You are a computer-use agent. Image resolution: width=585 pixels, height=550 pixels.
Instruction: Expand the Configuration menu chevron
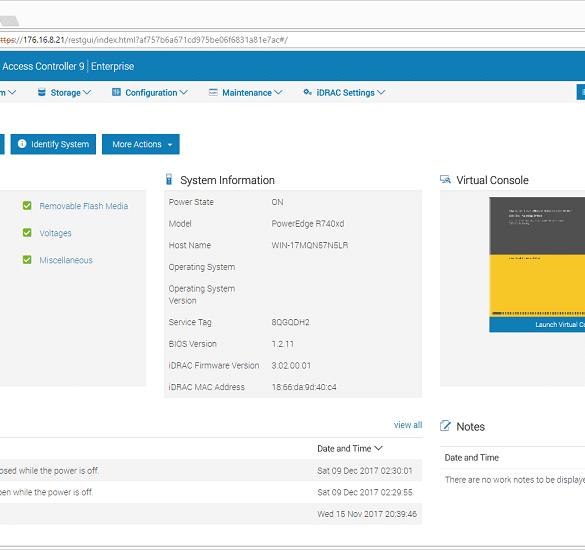[x=184, y=93]
